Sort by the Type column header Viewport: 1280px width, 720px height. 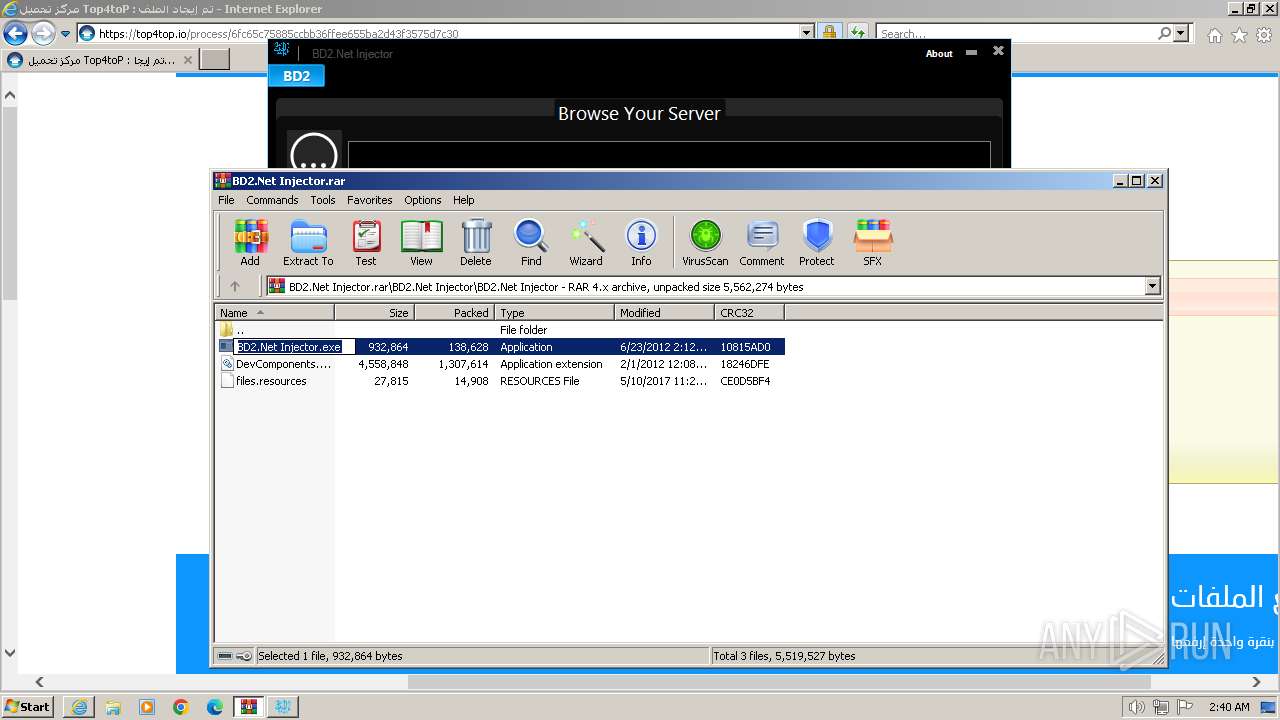coord(554,313)
